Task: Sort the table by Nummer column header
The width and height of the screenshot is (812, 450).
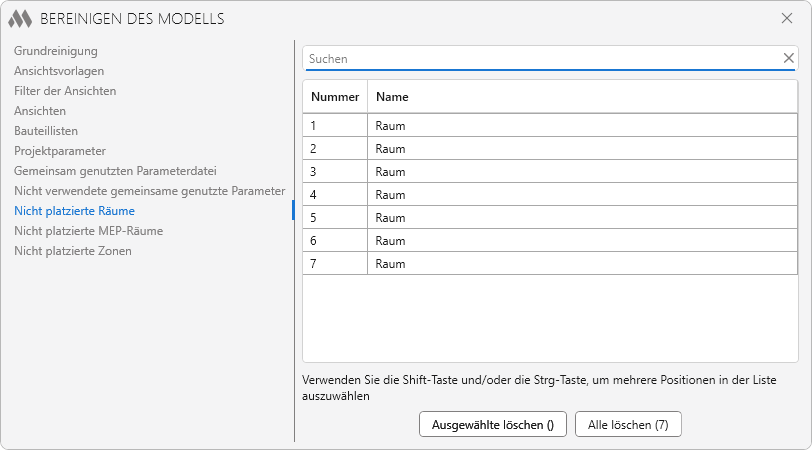Action: [334, 97]
